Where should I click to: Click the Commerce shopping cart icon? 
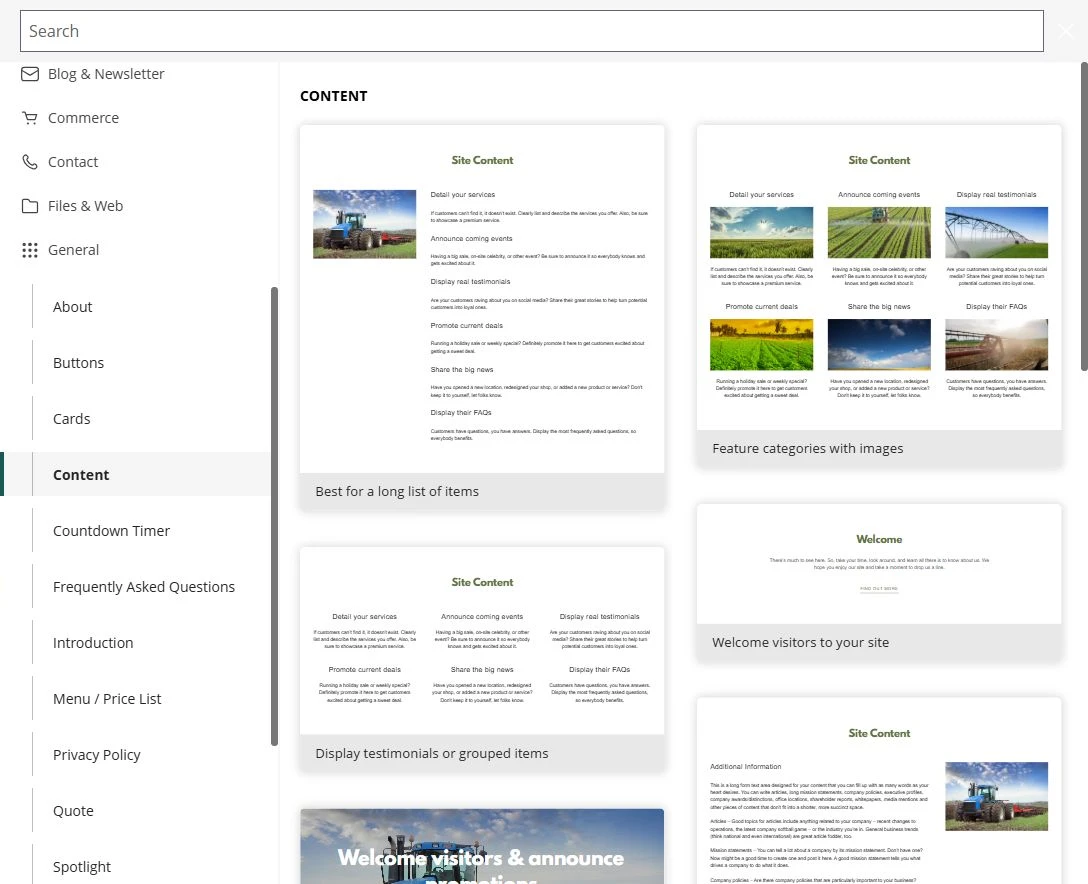[x=30, y=118]
